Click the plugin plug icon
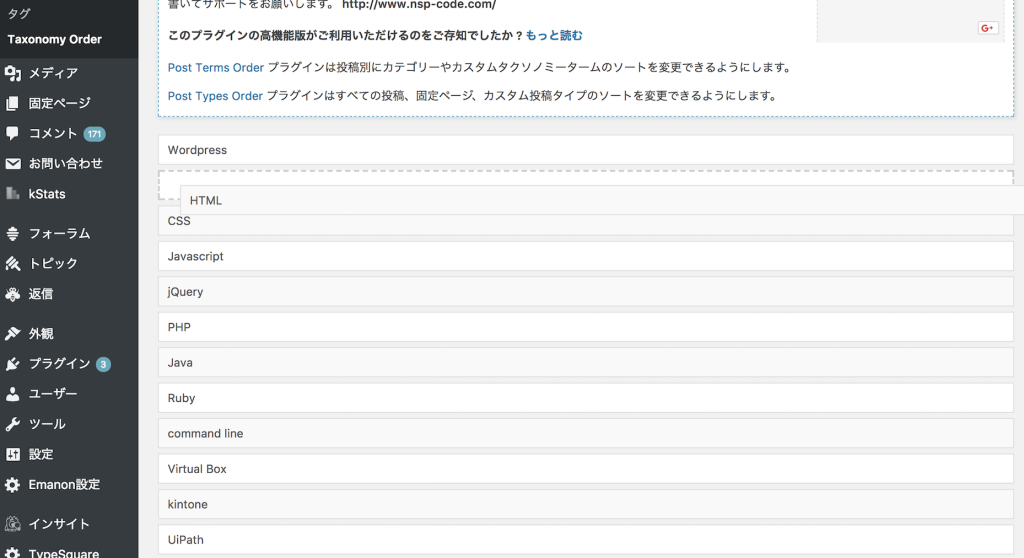Image resolution: width=1024 pixels, height=558 pixels. 12,364
